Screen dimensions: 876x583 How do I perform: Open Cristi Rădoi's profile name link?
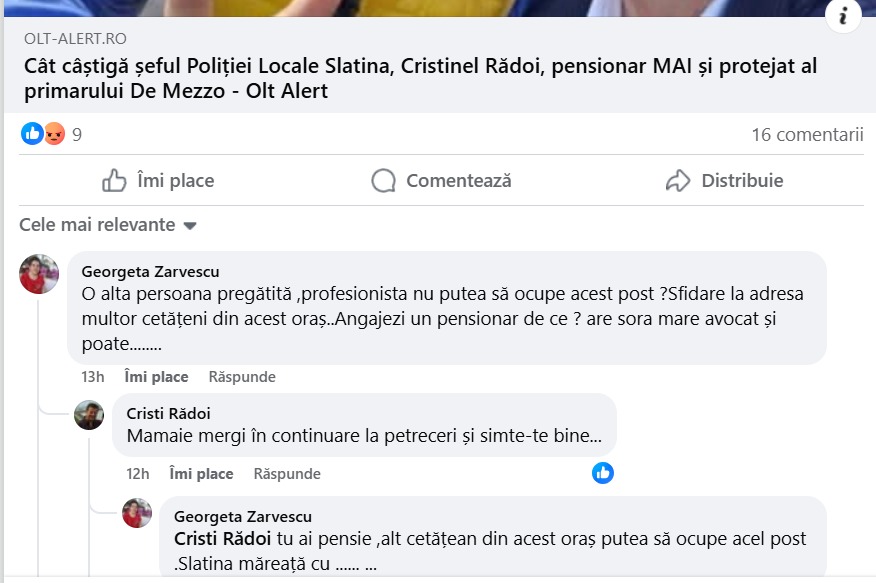pyautogui.click(x=169, y=413)
